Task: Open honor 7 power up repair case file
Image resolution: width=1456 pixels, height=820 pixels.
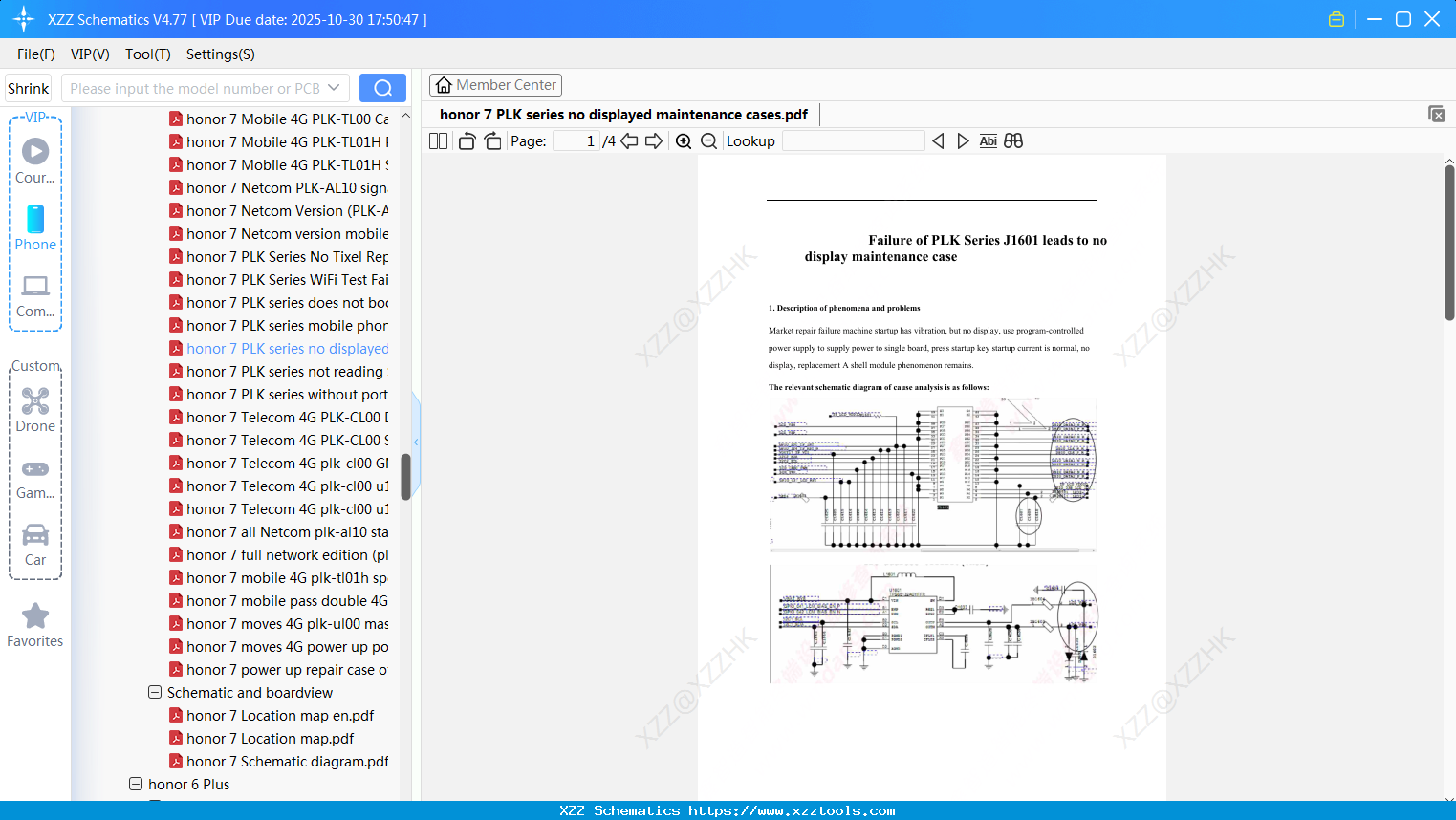Action: click(x=287, y=670)
